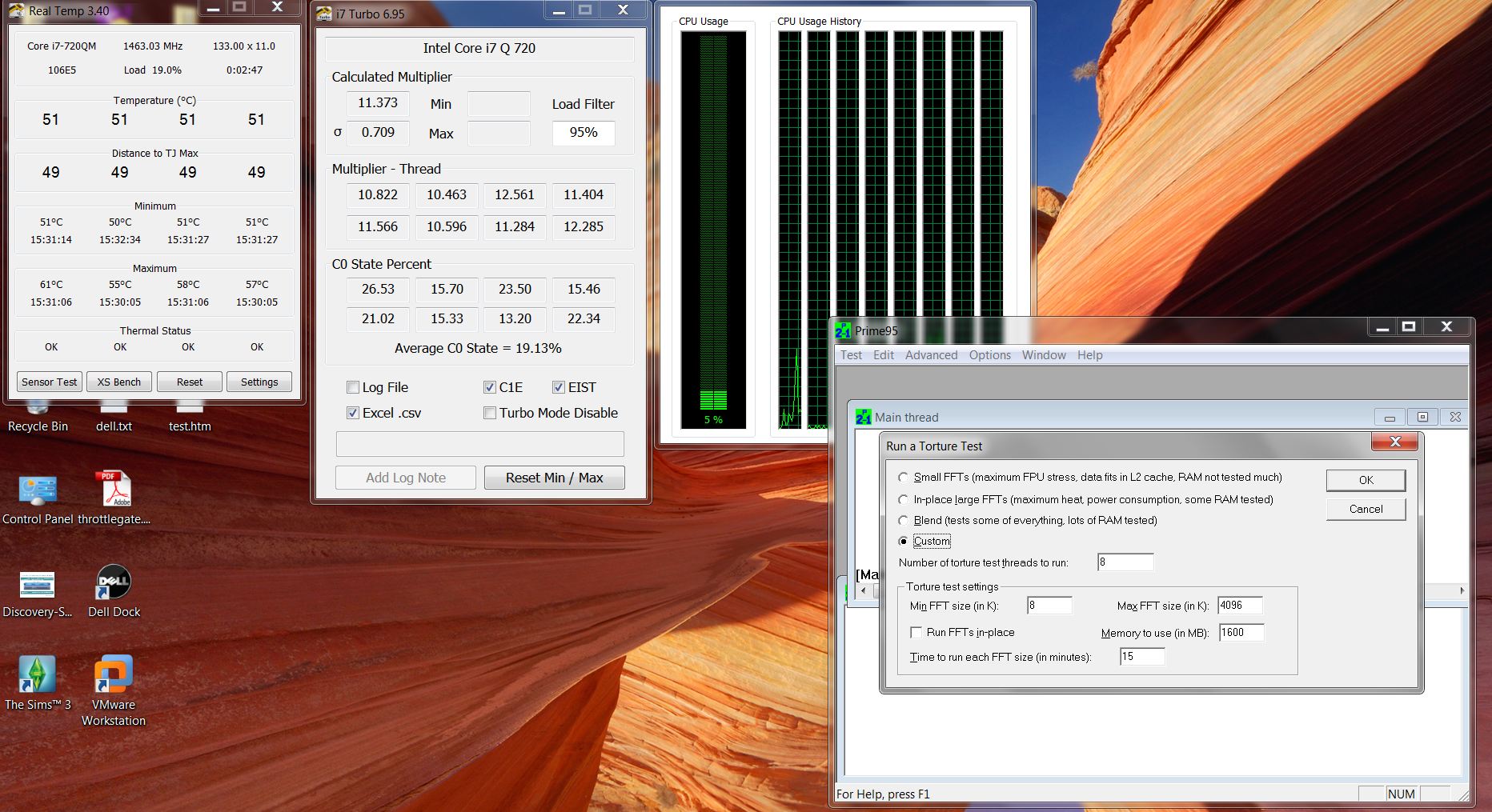Cancel the torture test dialog
Image resolution: width=1492 pixels, height=812 pixels.
(x=1366, y=509)
